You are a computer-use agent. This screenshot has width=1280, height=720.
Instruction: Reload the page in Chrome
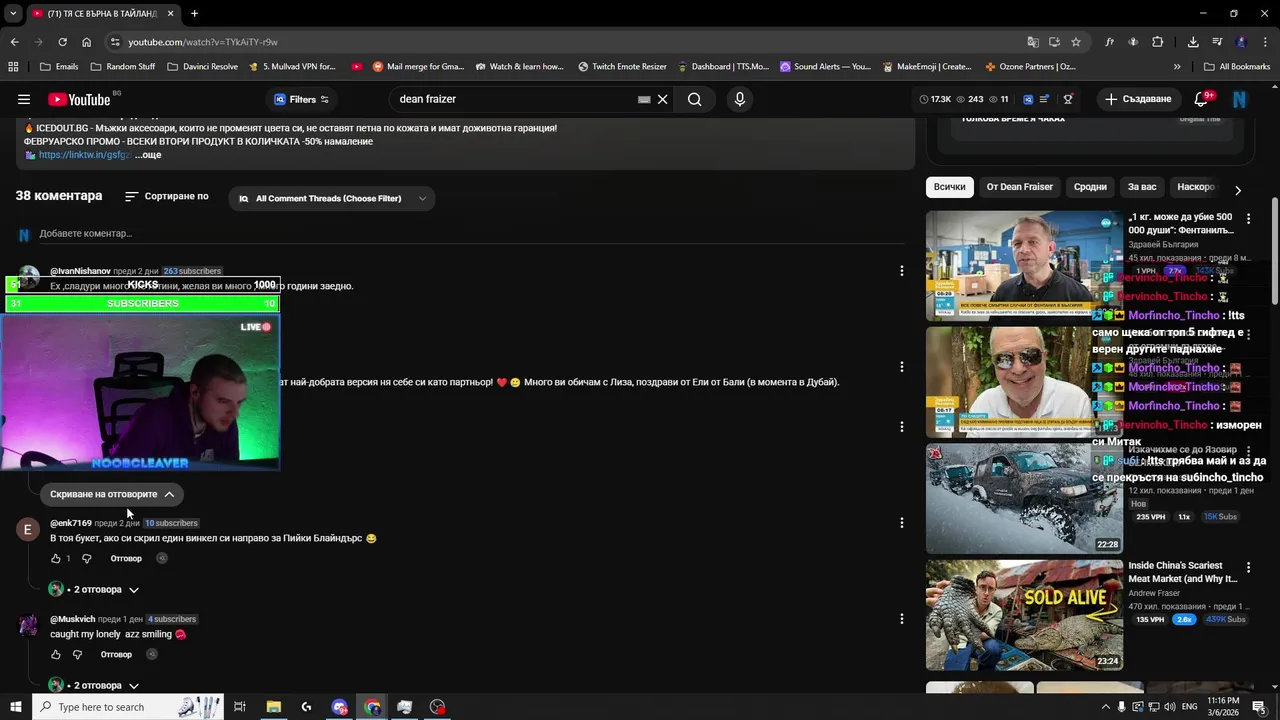point(62,42)
